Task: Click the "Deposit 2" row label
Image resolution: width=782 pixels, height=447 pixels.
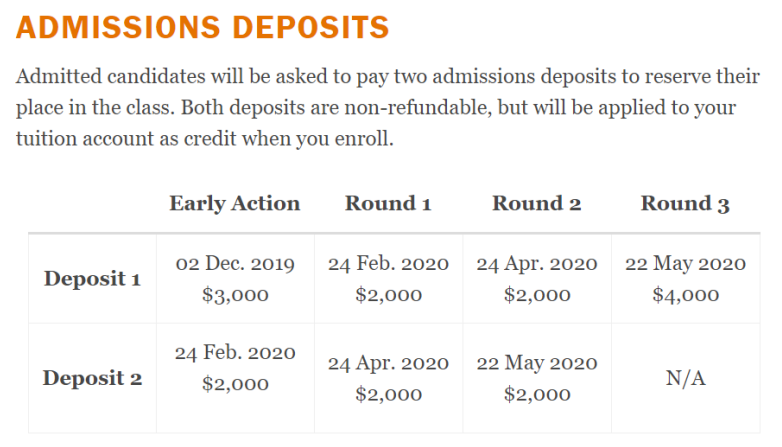Action: (x=92, y=379)
